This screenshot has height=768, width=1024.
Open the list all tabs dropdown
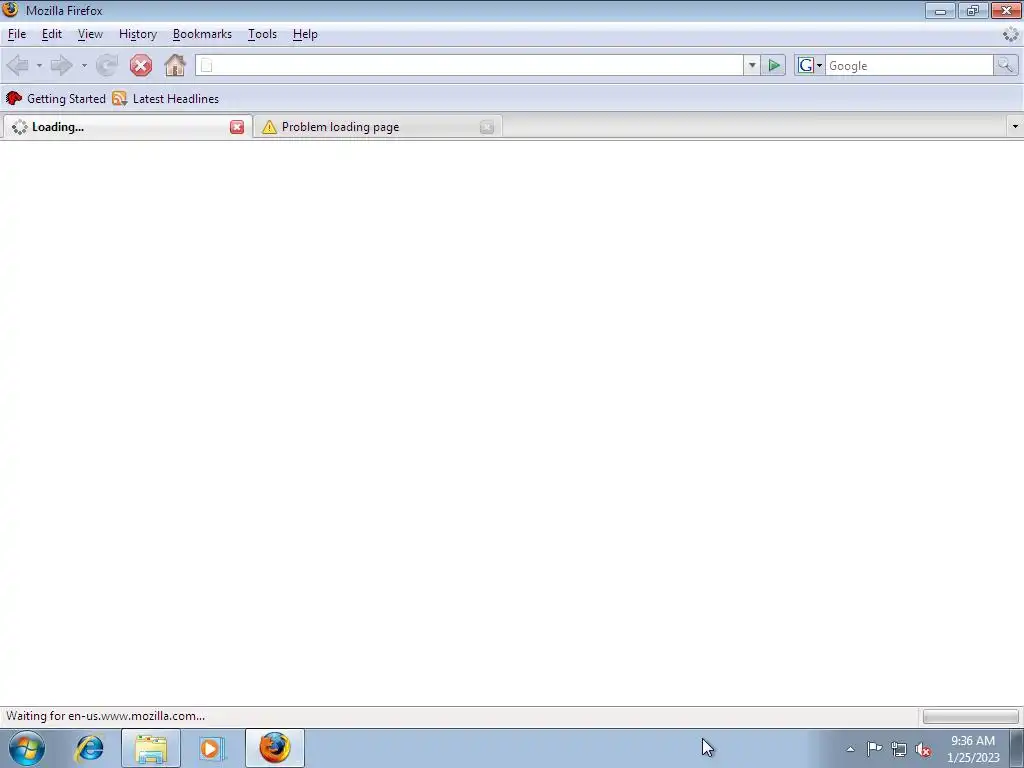click(x=1014, y=127)
